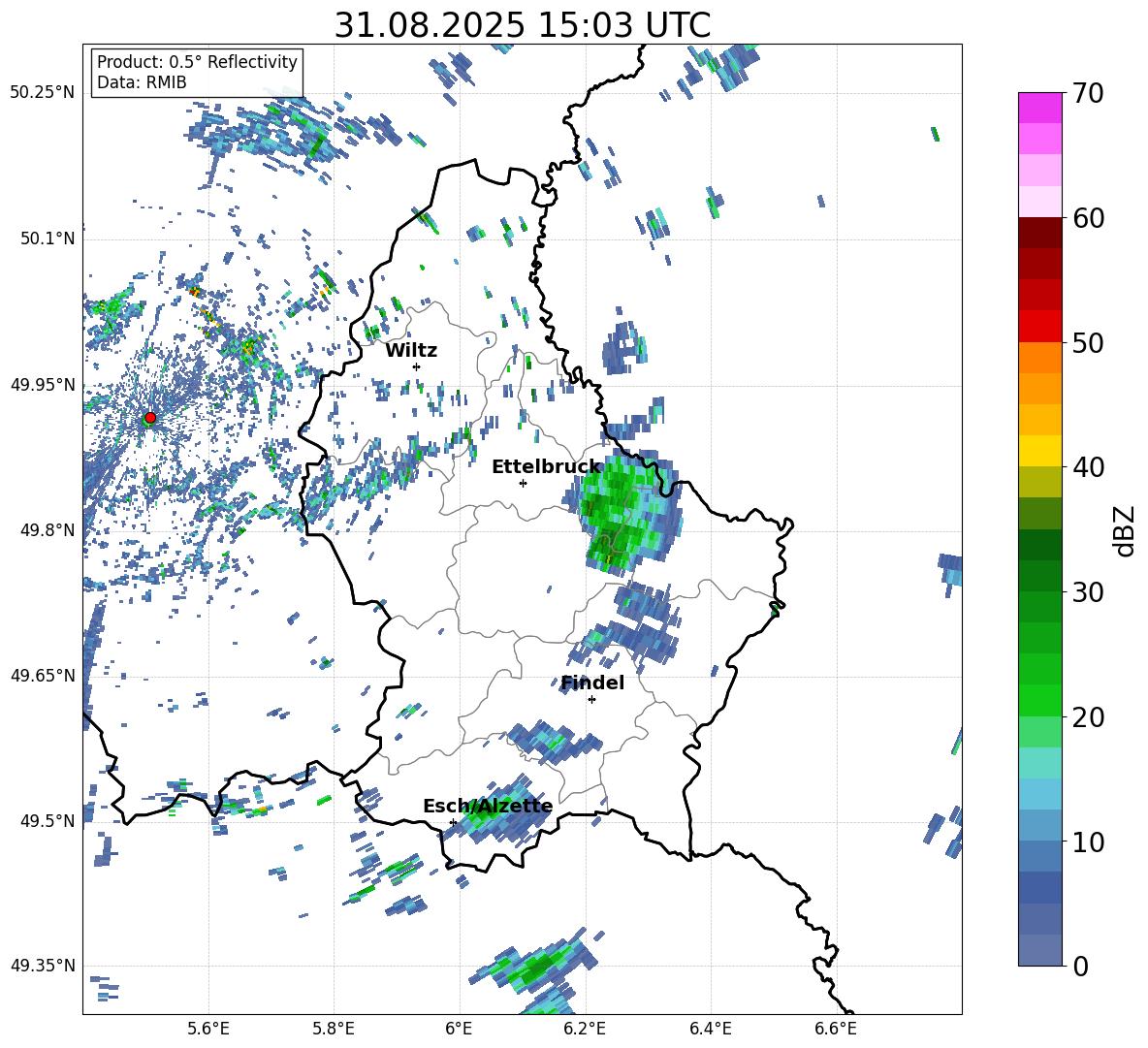Click the Data: RMIB text
This screenshot has height=1048, width=1148.
(142, 82)
